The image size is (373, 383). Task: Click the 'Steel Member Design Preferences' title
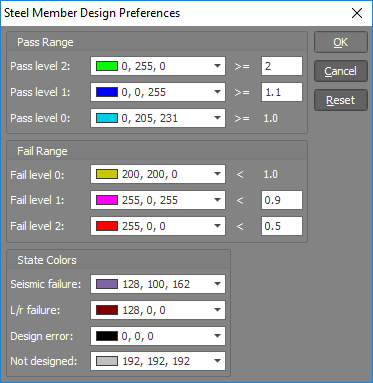click(x=92, y=13)
